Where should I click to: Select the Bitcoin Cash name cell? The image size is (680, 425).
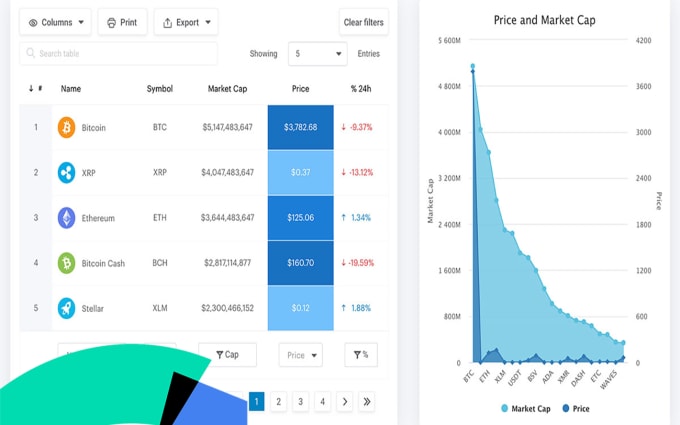click(103, 263)
